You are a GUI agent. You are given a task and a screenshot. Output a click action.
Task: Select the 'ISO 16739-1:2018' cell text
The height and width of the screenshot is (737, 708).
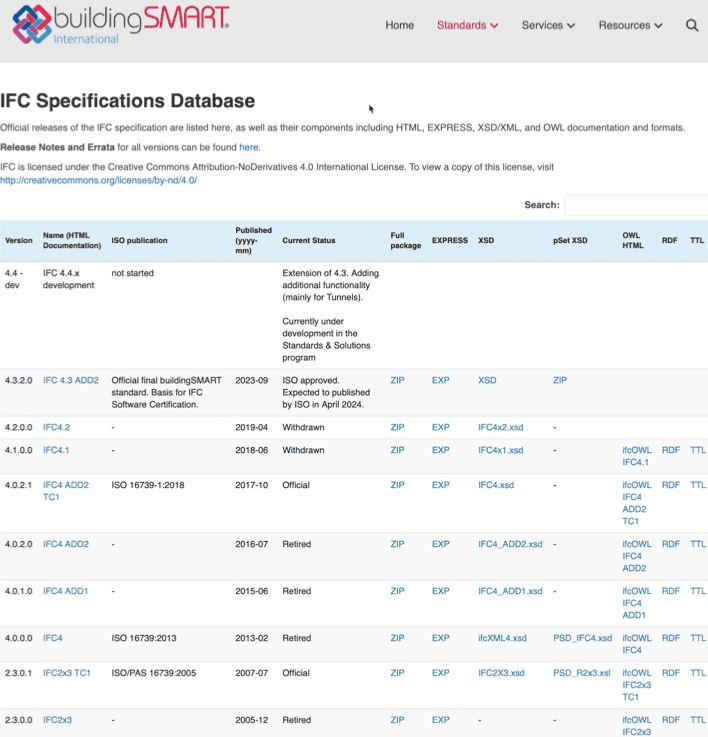pos(148,485)
